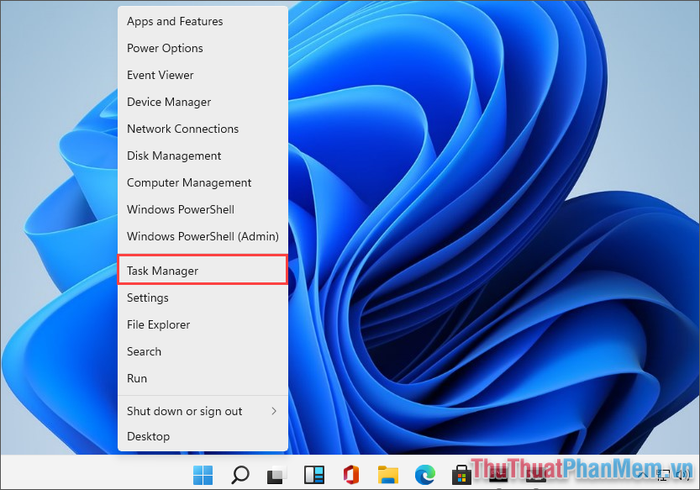Launch Microsoft Office from the taskbar
Image resolution: width=700 pixels, height=490 pixels.
[351, 474]
